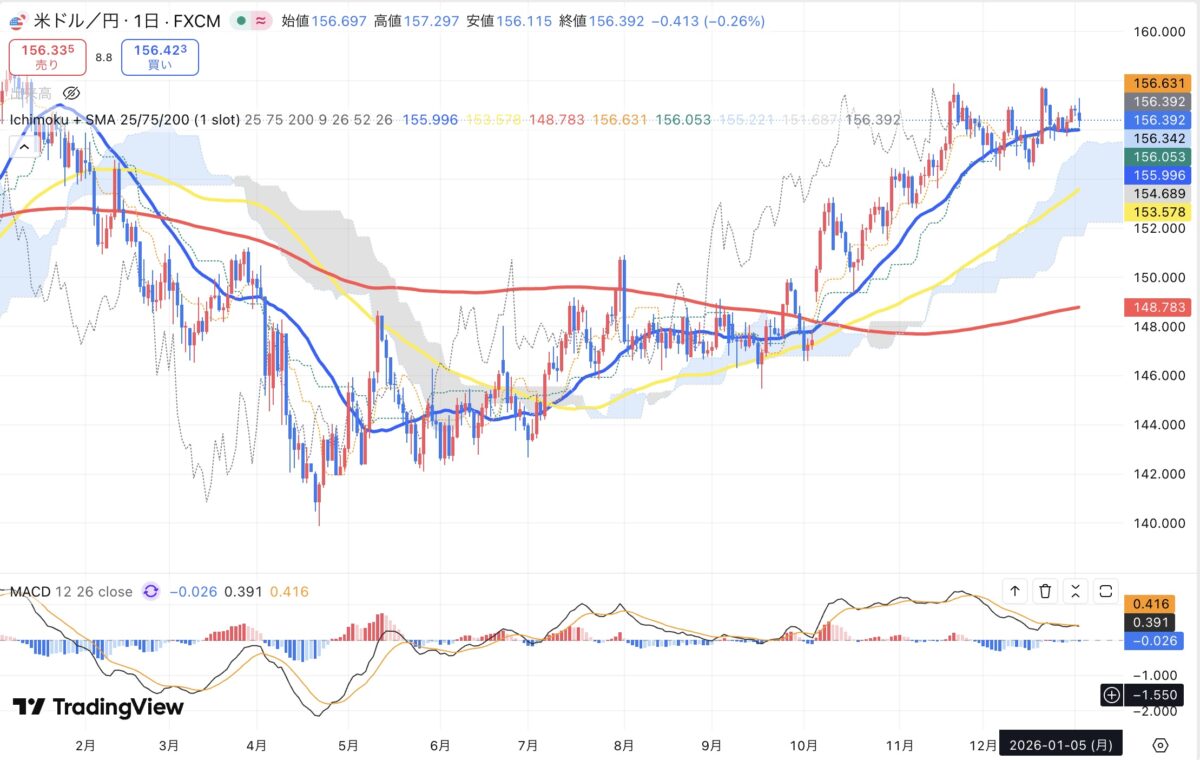The image size is (1200, 760).
Task: Collapse the MACD pane
Action: [1075, 592]
